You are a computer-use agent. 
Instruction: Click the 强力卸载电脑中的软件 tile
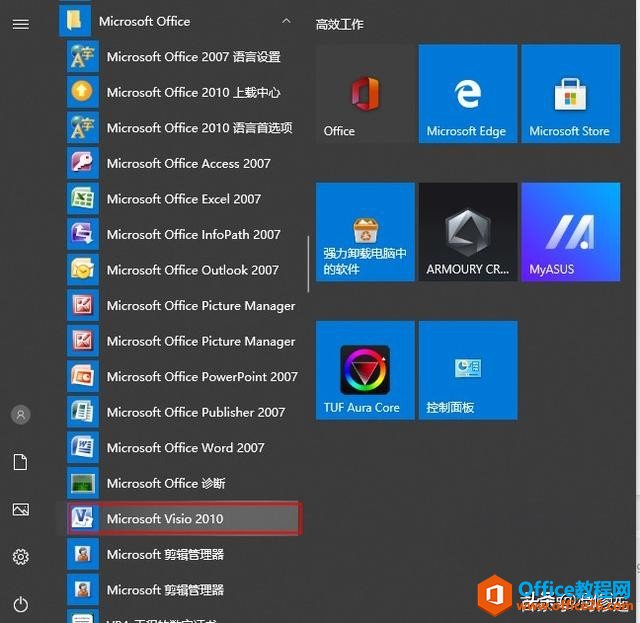(365, 232)
